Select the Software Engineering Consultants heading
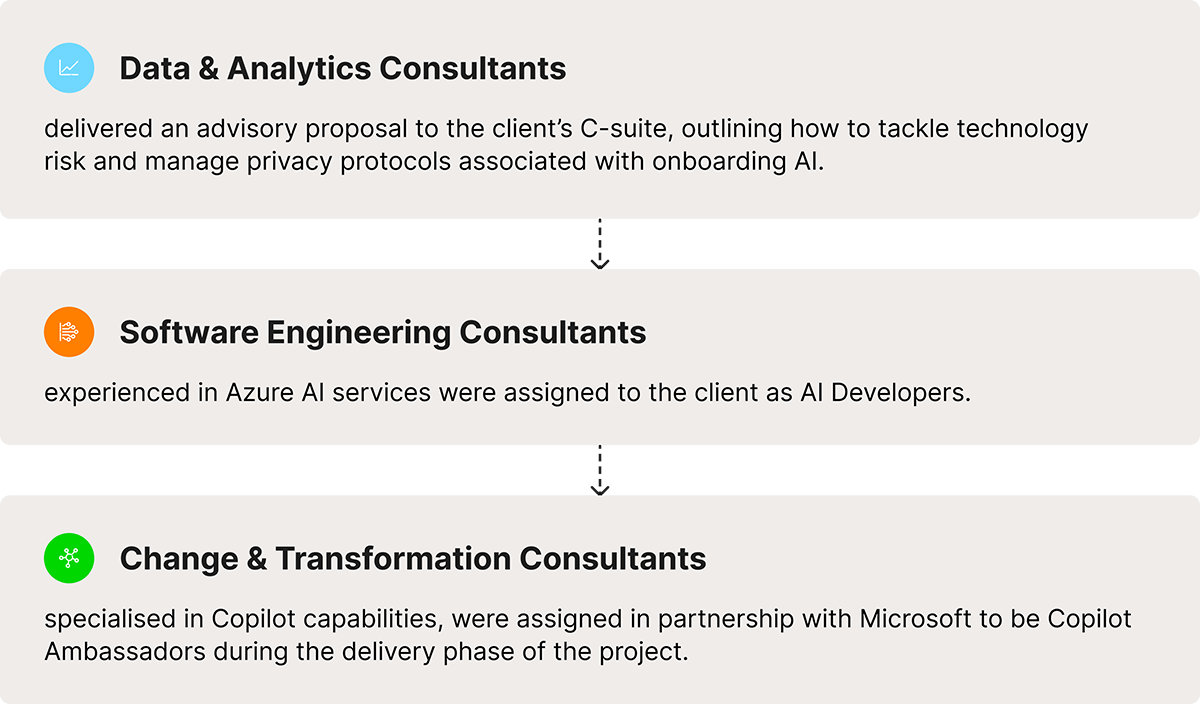 382,332
